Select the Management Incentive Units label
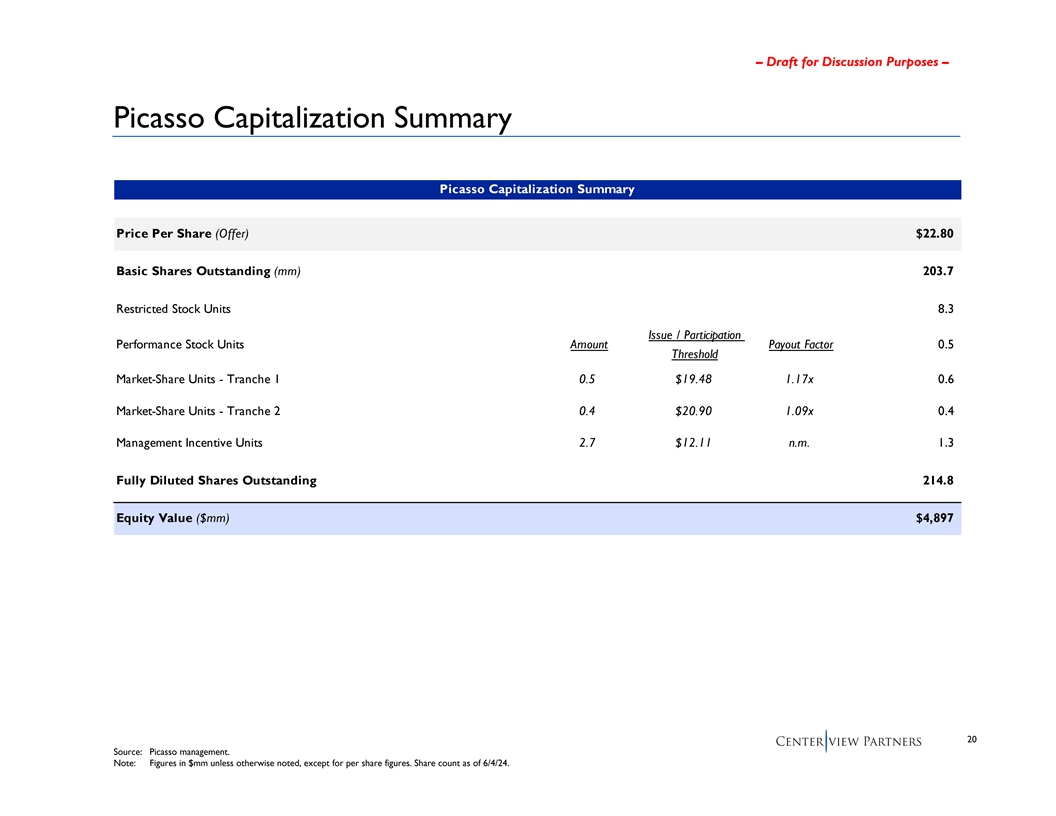This screenshot has height=816, width=1056. pyautogui.click(x=189, y=443)
